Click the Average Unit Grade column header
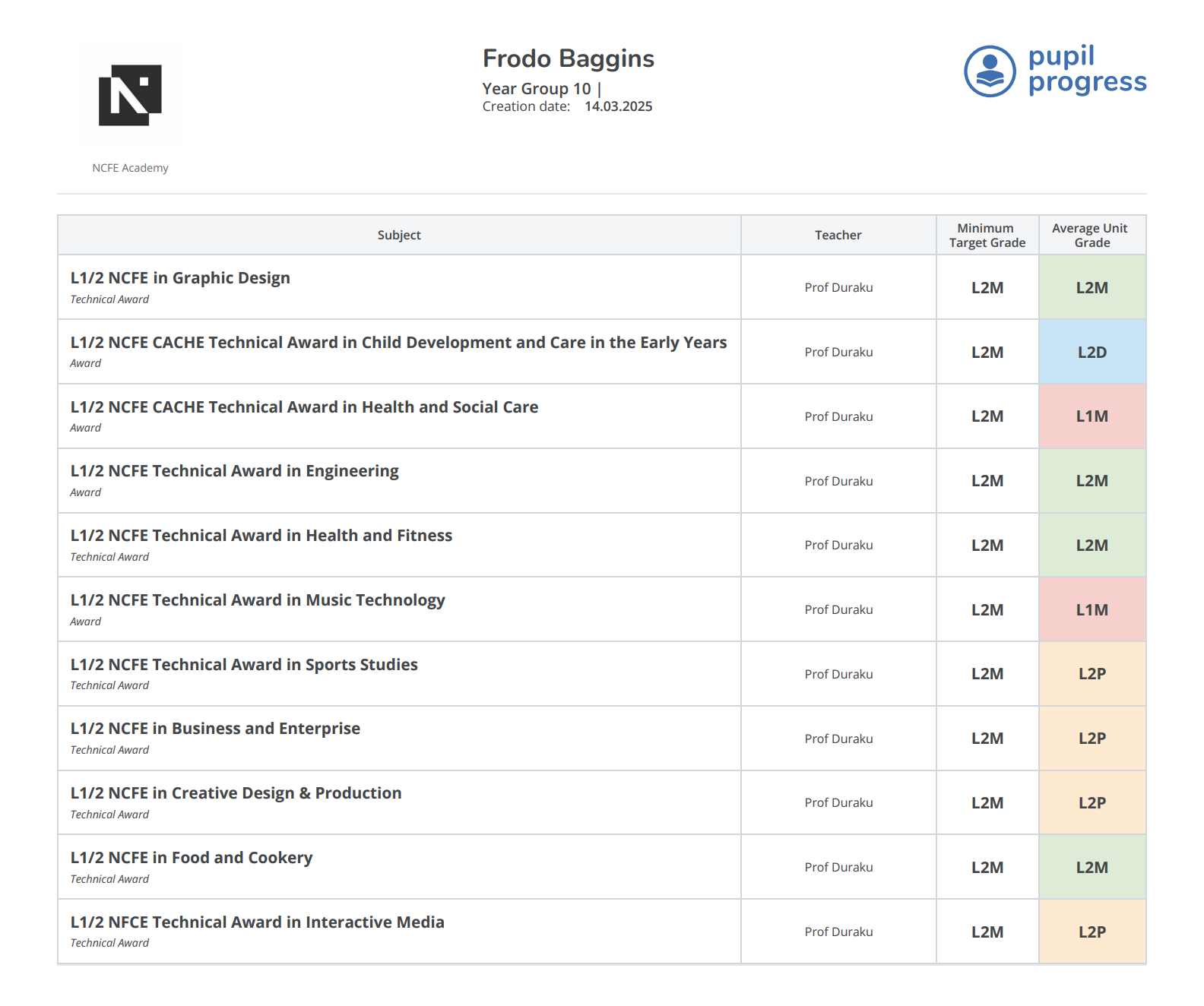This screenshot has height=1006, width=1204. [x=1091, y=236]
